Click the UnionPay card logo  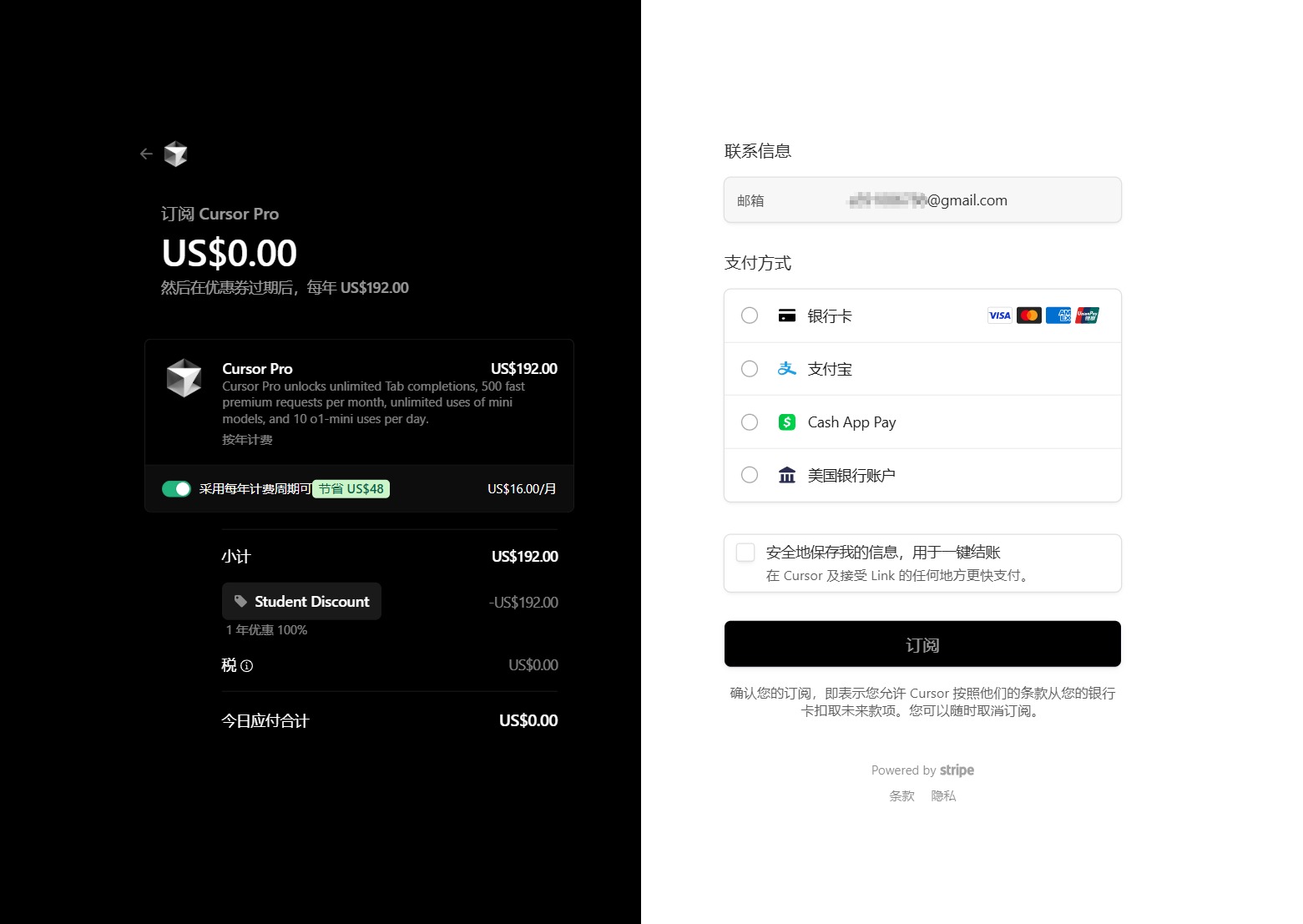1087,316
